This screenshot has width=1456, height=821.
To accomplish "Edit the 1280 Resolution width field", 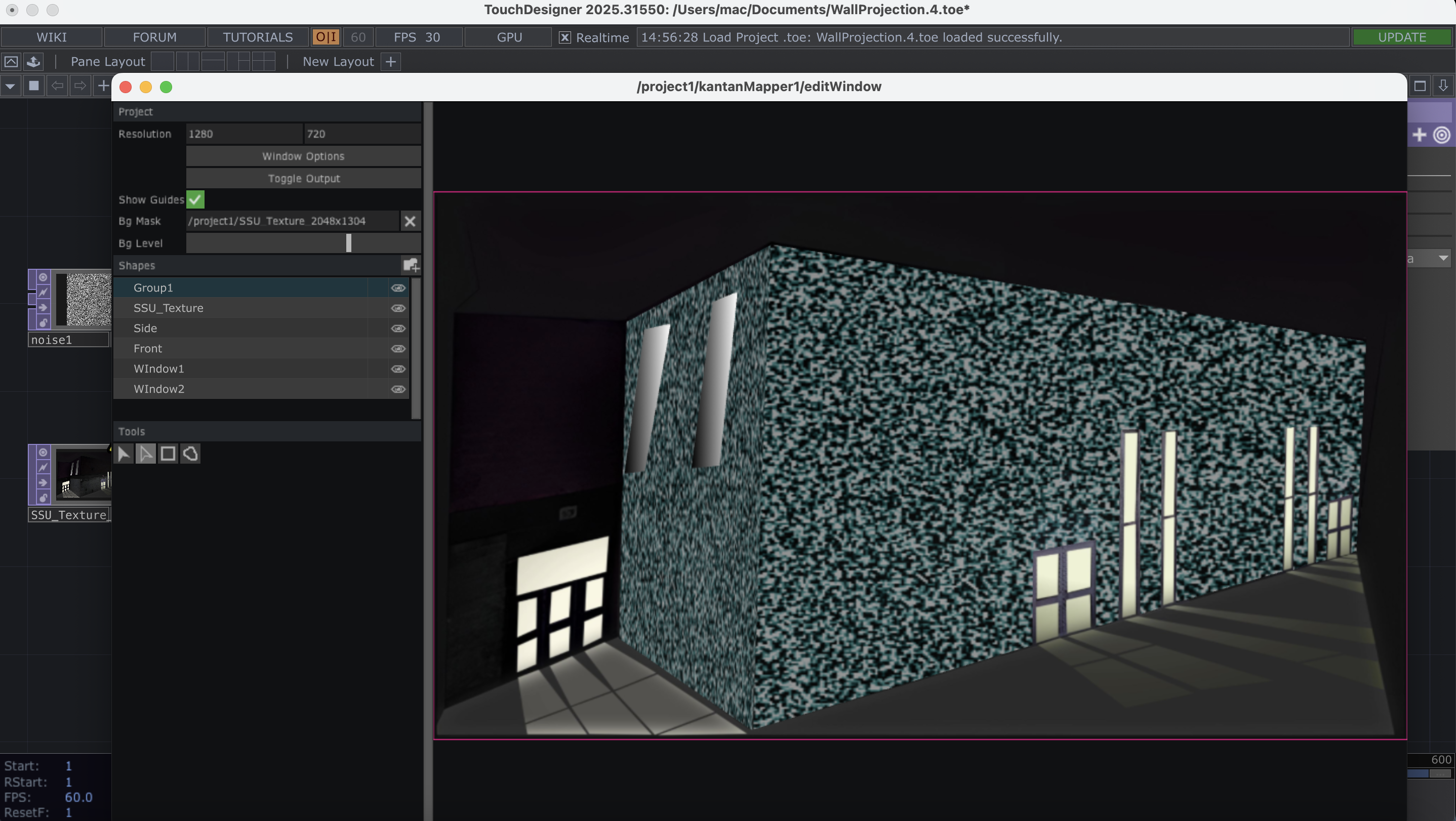I will [x=244, y=133].
